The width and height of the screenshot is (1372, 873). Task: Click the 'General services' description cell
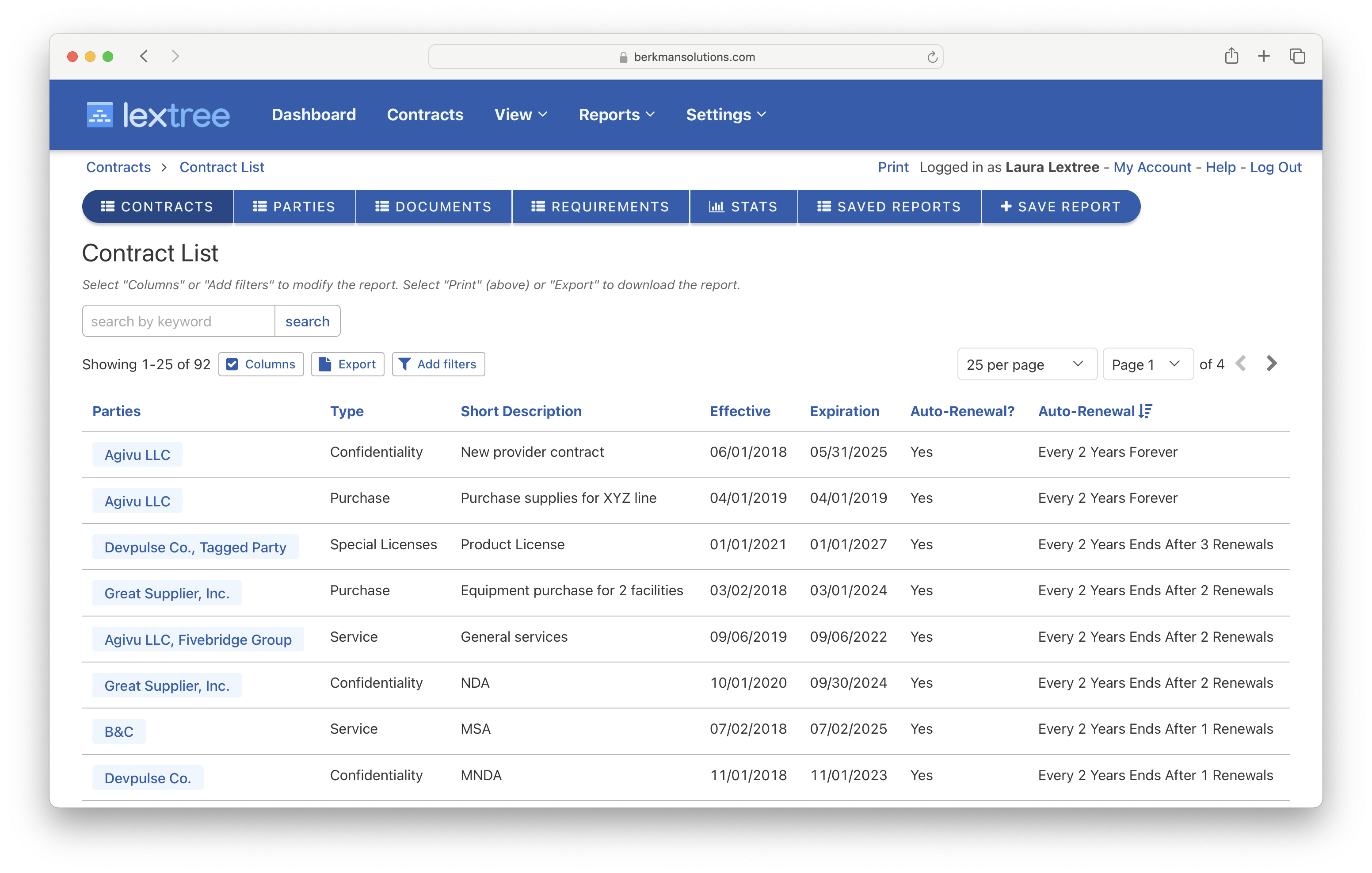point(514,636)
